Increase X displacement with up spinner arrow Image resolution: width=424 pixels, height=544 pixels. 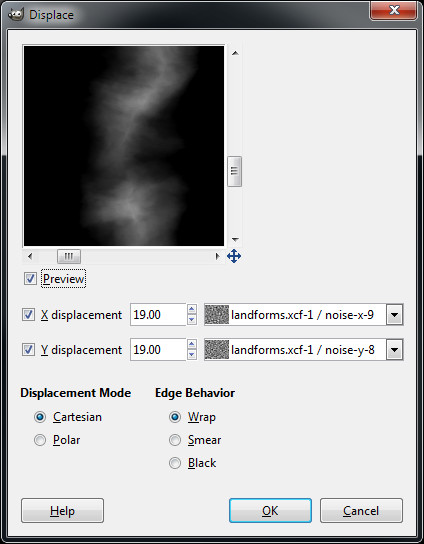coord(192,309)
